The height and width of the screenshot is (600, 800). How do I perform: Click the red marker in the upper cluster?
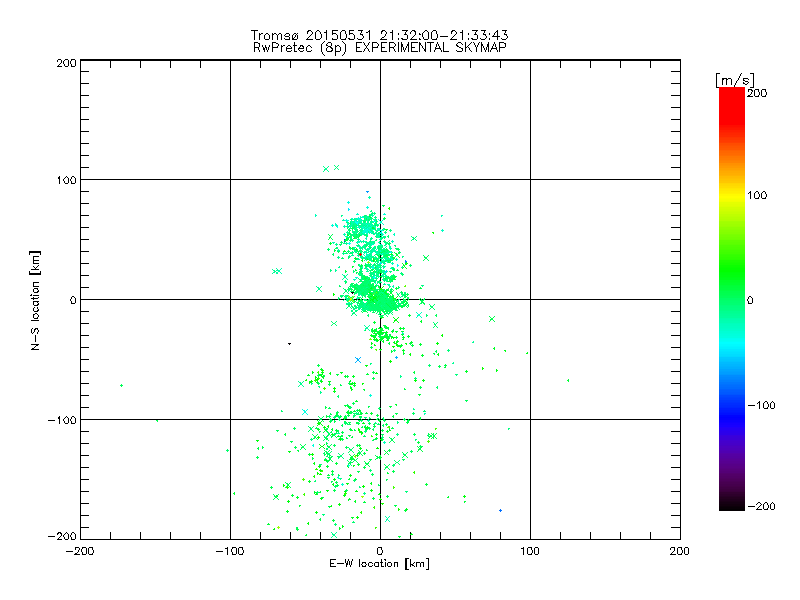coord(360,254)
